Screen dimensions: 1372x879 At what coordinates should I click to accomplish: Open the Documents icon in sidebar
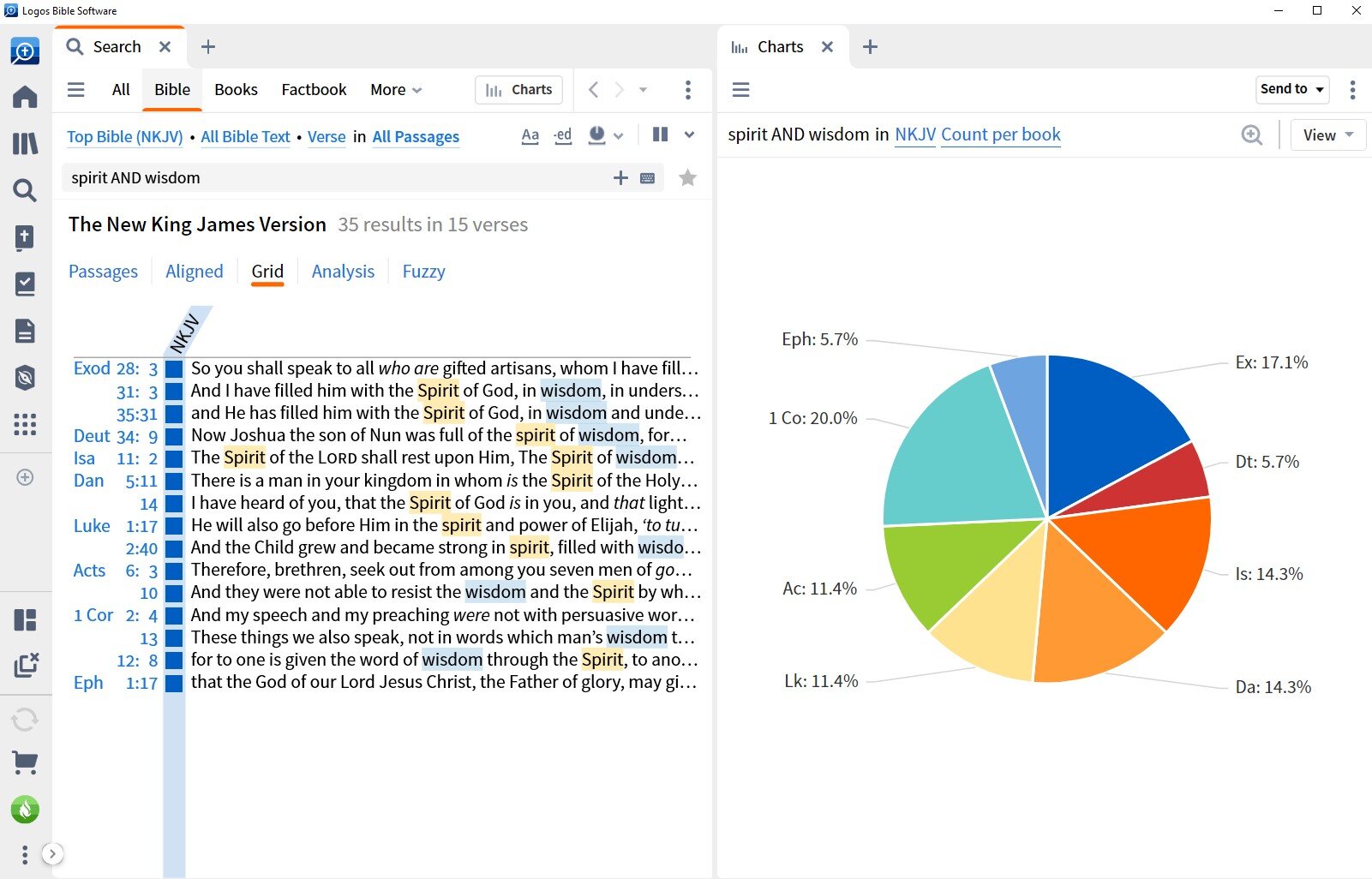pyautogui.click(x=25, y=331)
